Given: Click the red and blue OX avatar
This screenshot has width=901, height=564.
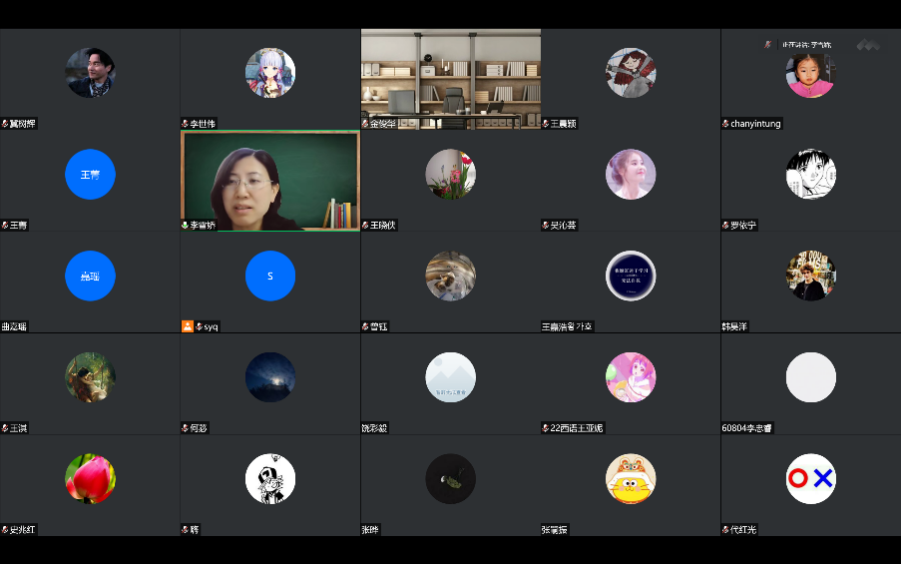Looking at the screenshot, I should click(810, 479).
